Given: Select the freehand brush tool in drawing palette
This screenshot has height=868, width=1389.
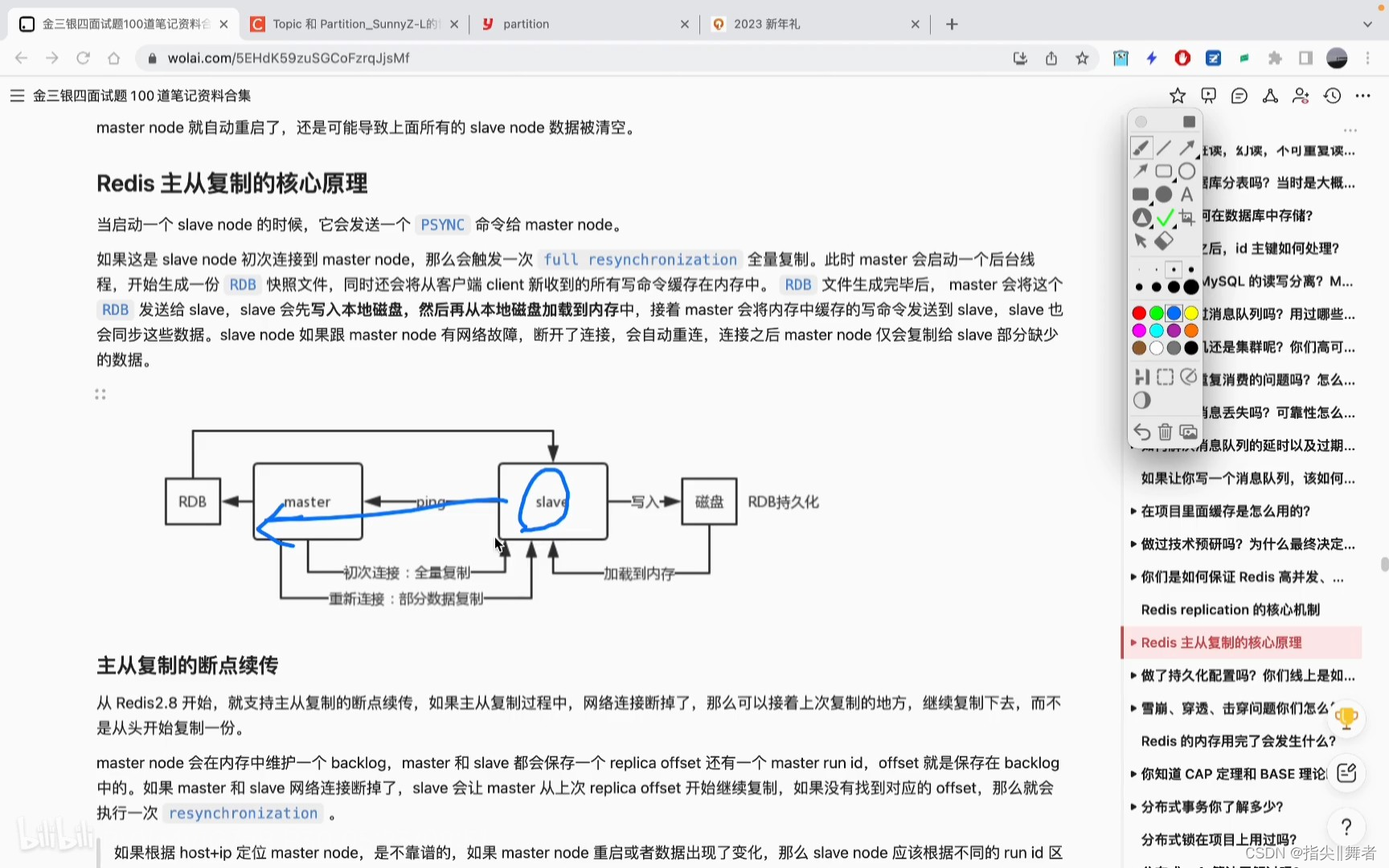Looking at the screenshot, I should 1141,148.
